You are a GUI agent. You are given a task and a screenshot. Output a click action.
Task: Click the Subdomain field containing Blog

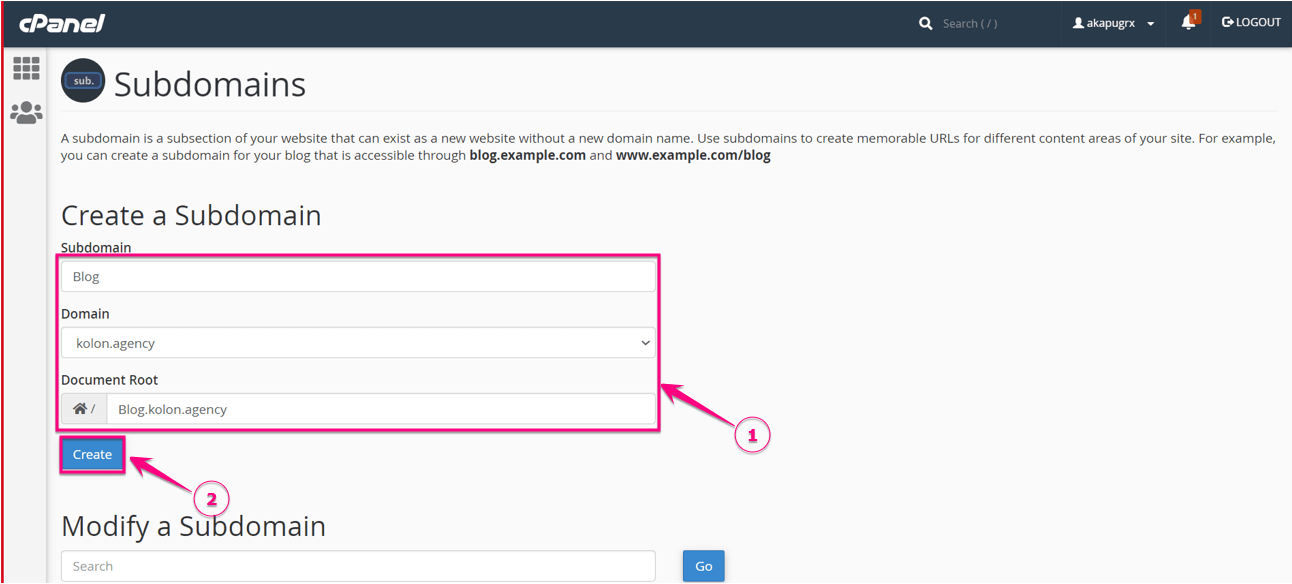click(358, 277)
